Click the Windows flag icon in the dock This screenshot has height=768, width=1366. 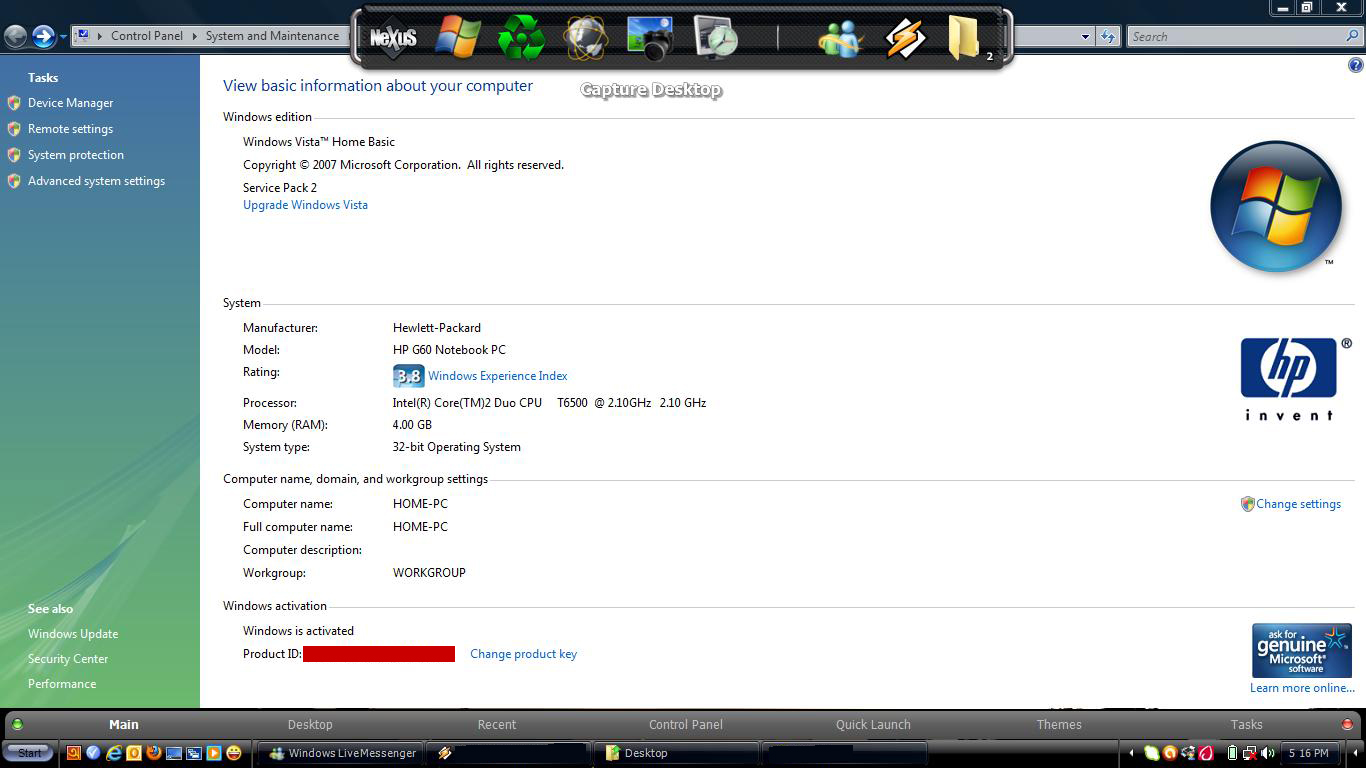[x=458, y=37]
